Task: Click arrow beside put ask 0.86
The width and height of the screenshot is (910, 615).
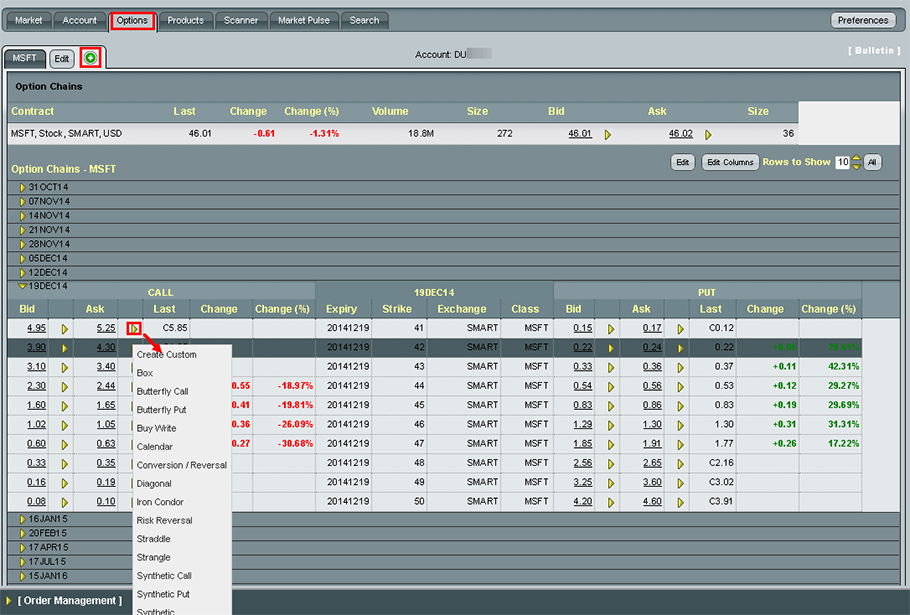Action: 680,406
